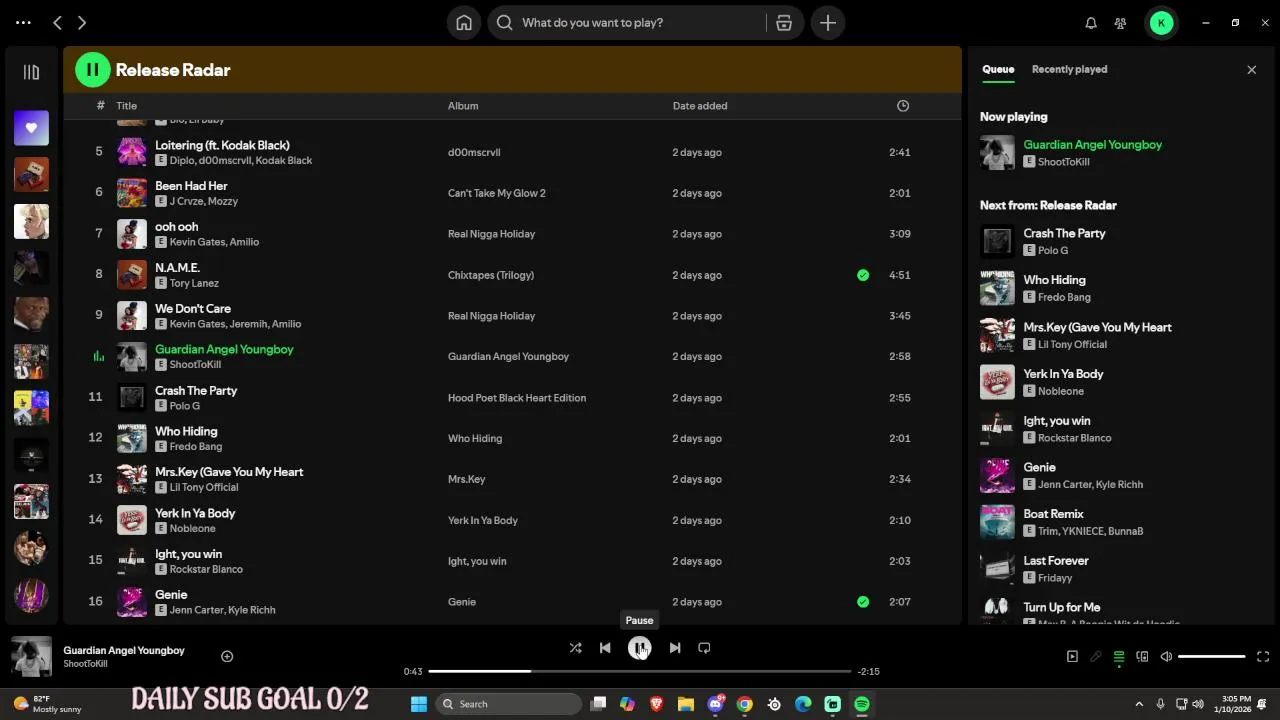Skip to previous track

pos(605,648)
